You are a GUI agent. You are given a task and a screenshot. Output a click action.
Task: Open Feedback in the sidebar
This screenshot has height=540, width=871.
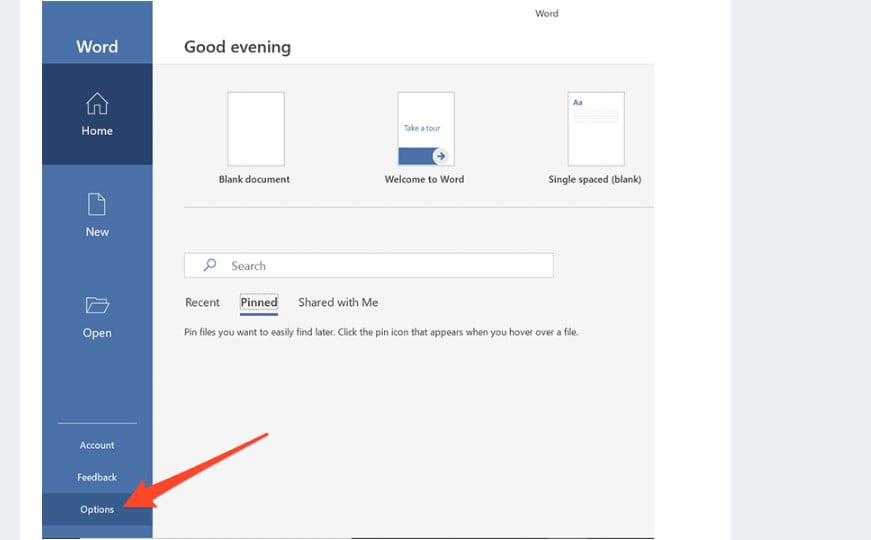[x=97, y=477]
